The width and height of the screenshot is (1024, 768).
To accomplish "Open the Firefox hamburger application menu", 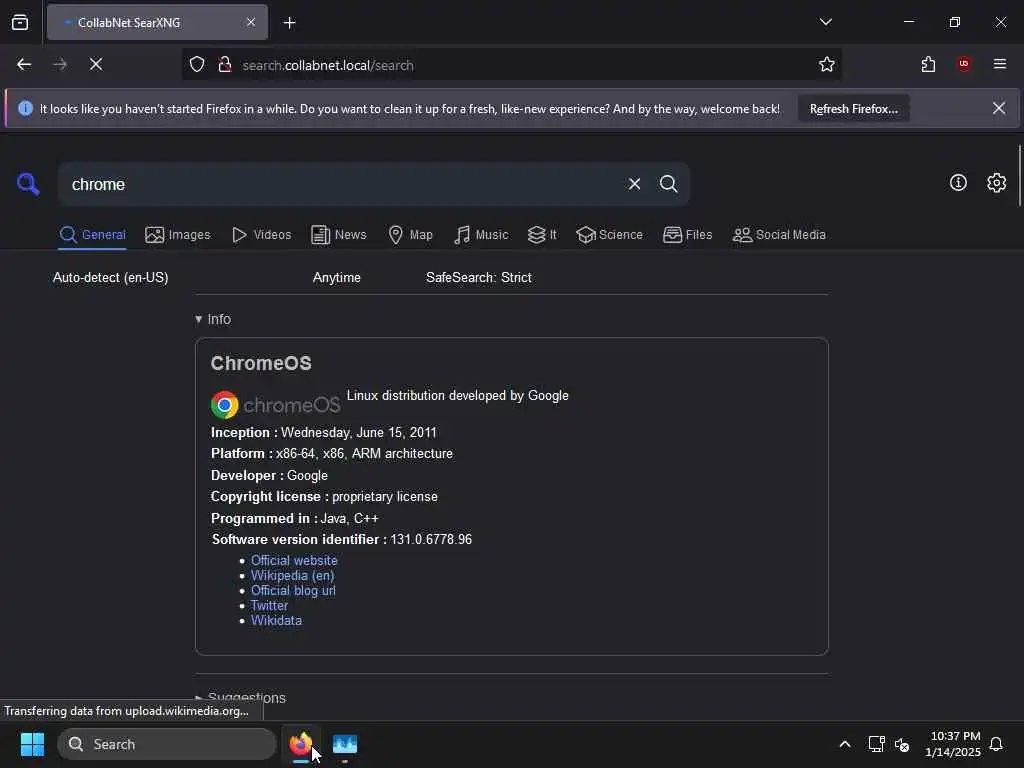I will (x=1000, y=64).
